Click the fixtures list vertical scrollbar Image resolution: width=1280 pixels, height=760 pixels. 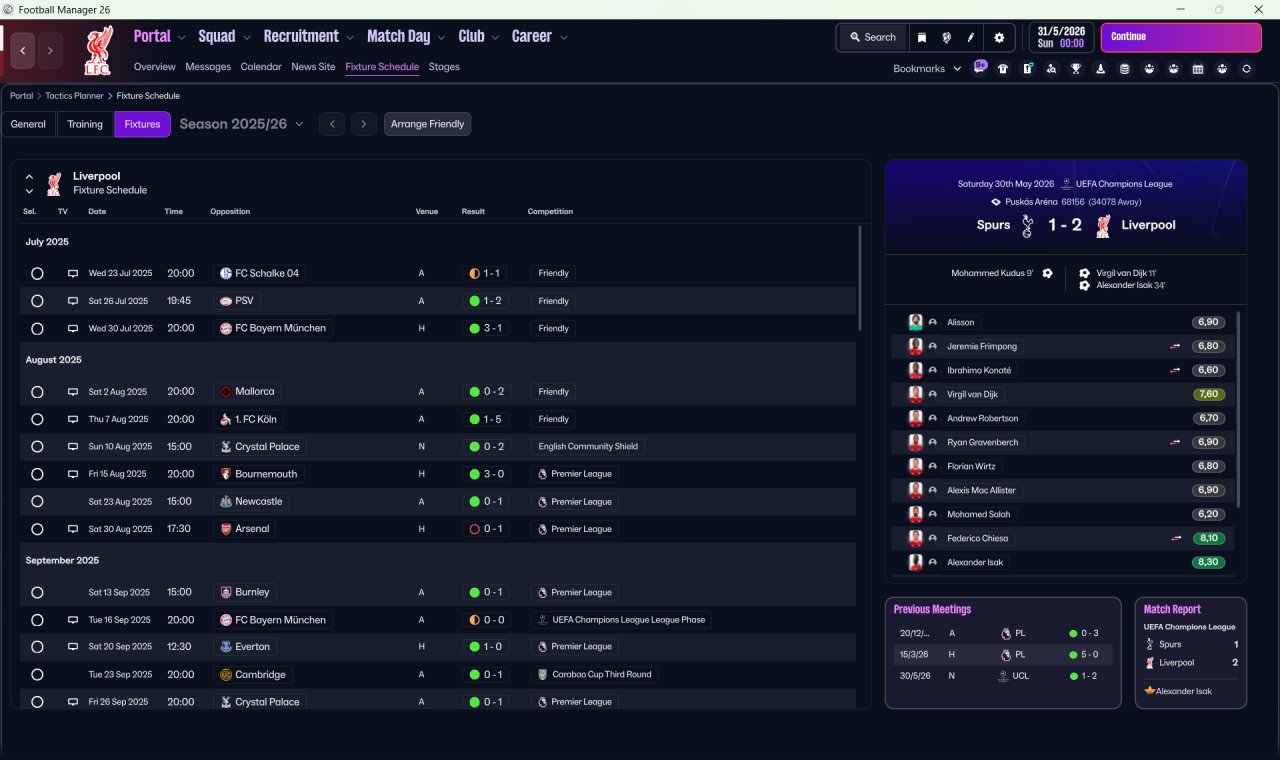860,278
